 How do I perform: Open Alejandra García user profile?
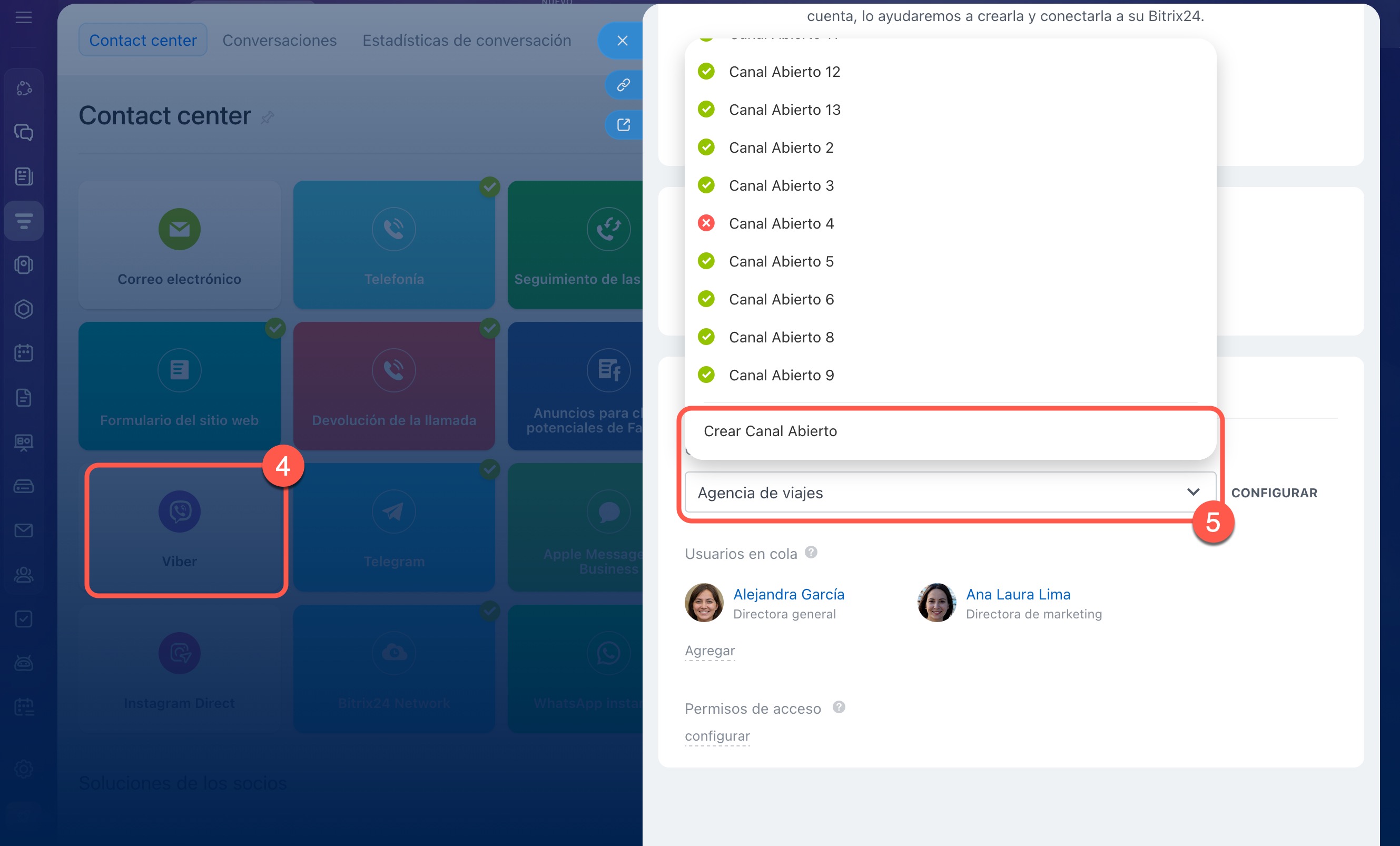click(788, 594)
